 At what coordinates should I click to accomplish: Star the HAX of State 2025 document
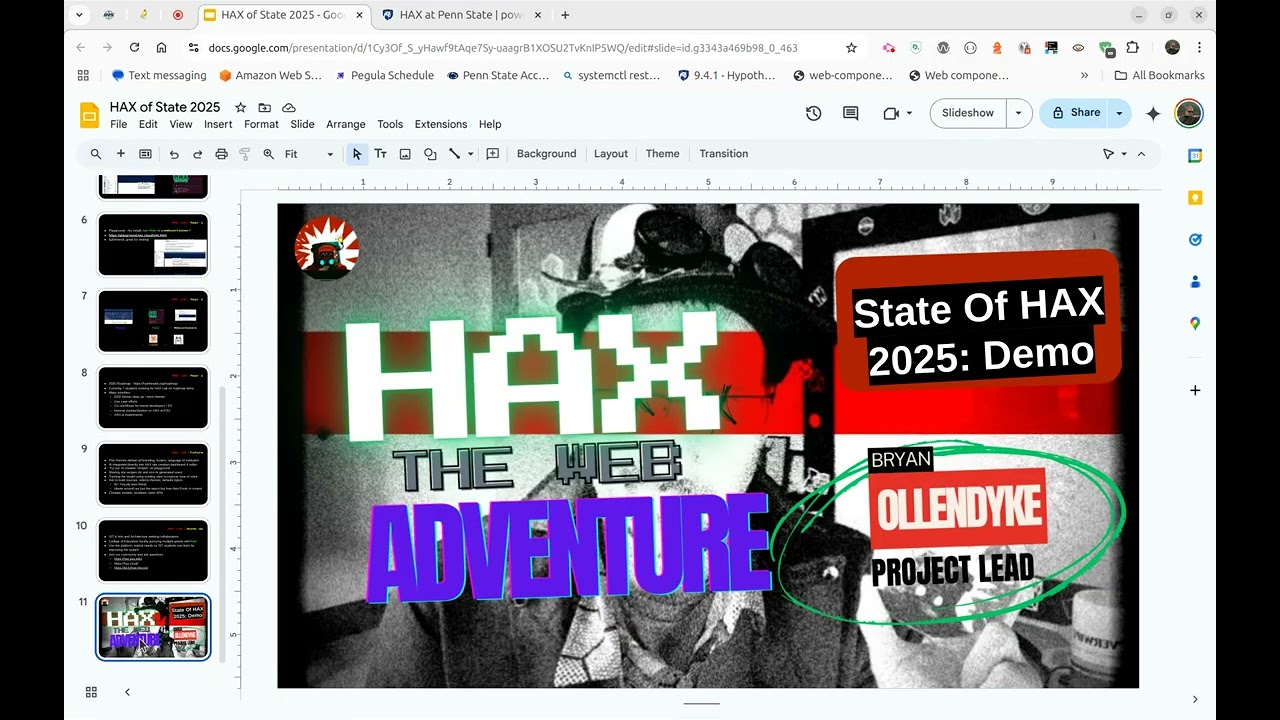click(240, 107)
